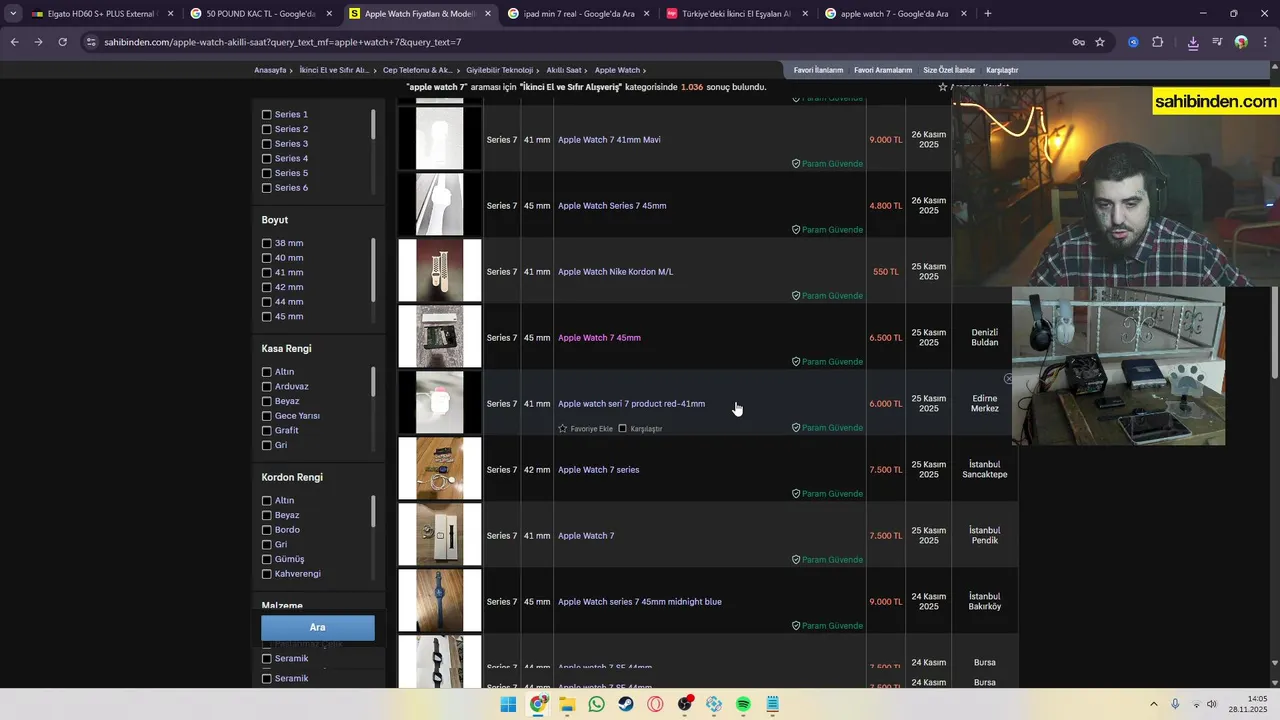Open the saved passwords key icon
The image size is (1280, 720).
click(x=1079, y=42)
